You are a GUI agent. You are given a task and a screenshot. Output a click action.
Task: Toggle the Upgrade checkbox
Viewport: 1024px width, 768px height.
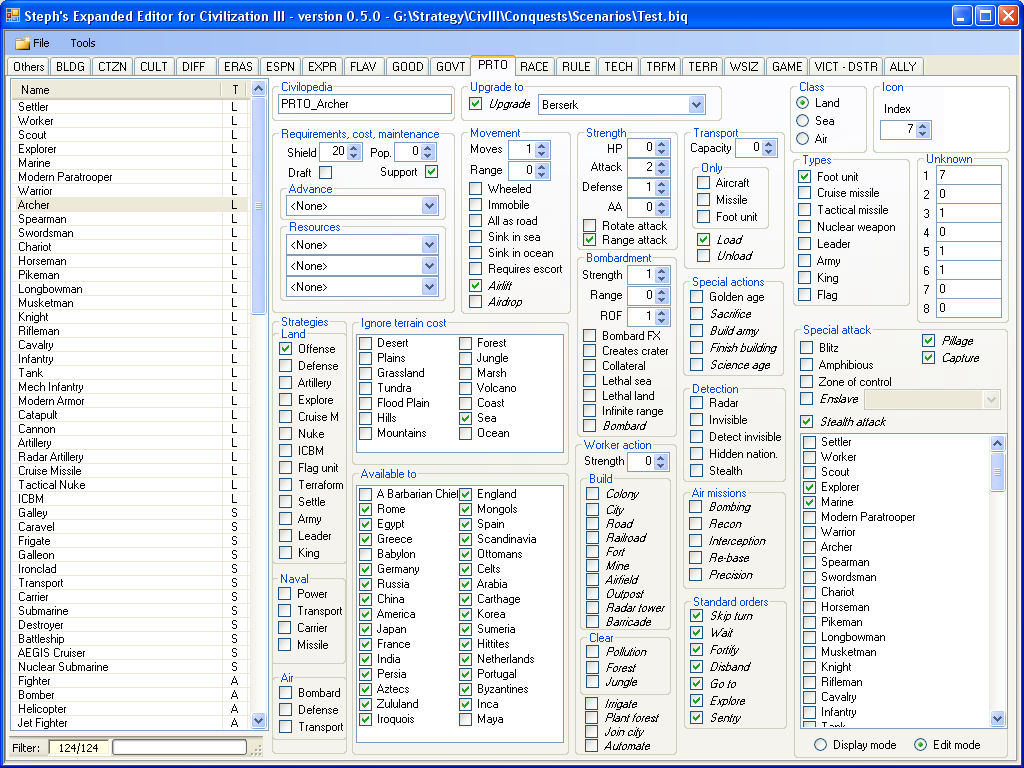point(476,104)
